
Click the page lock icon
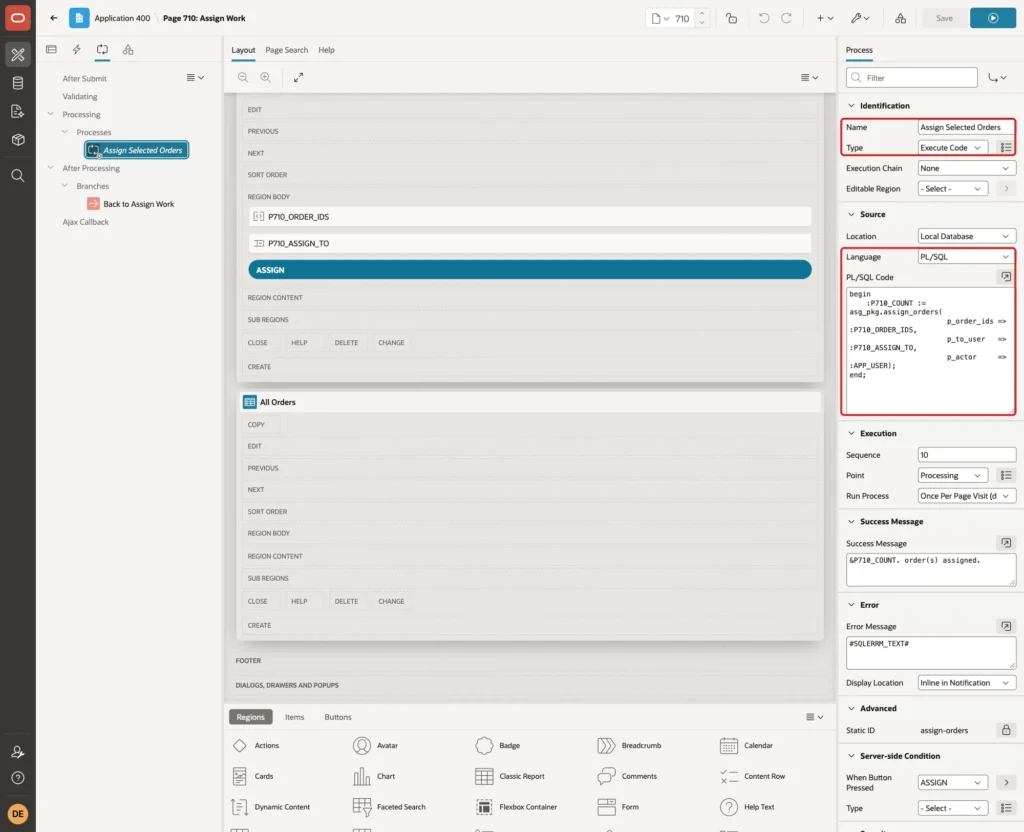point(731,18)
